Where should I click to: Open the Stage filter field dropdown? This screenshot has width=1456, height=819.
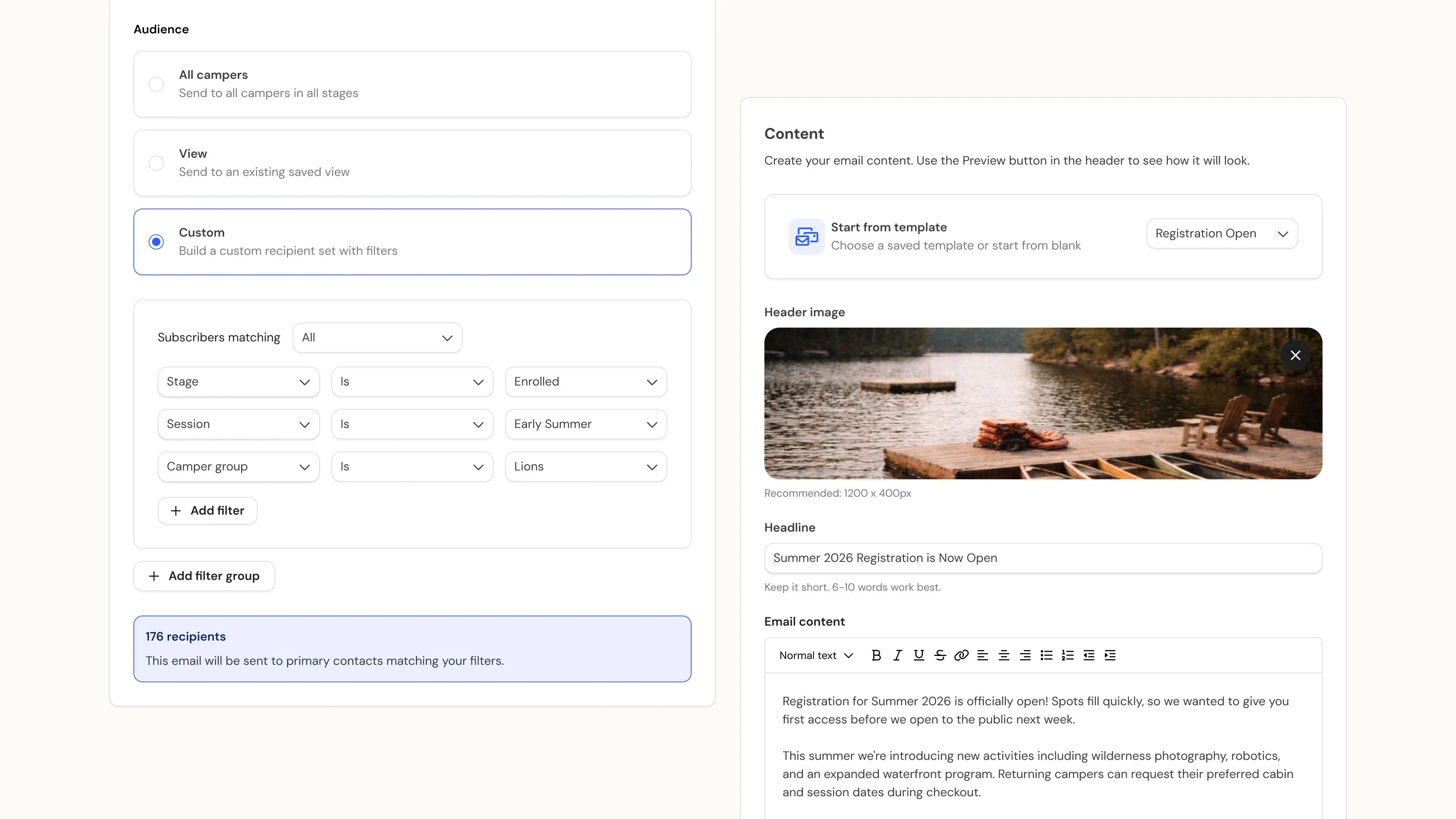click(238, 381)
